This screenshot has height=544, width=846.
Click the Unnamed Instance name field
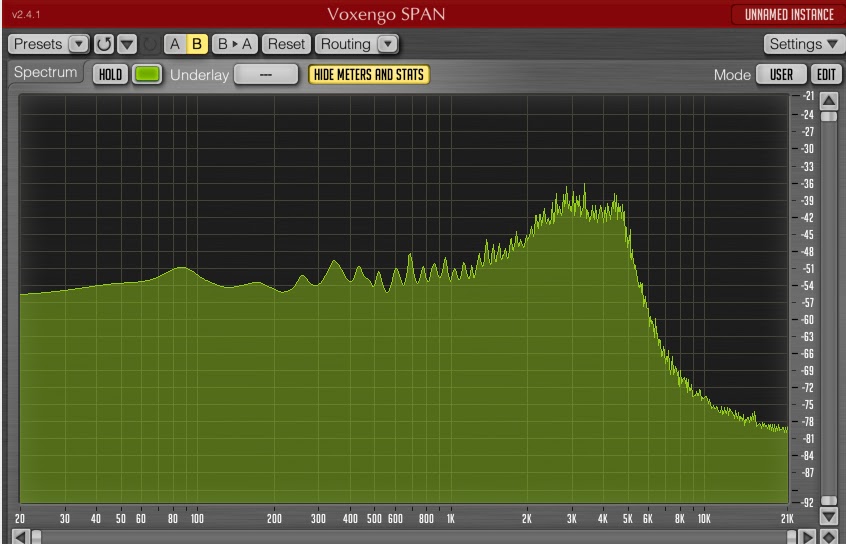pos(789,15)
